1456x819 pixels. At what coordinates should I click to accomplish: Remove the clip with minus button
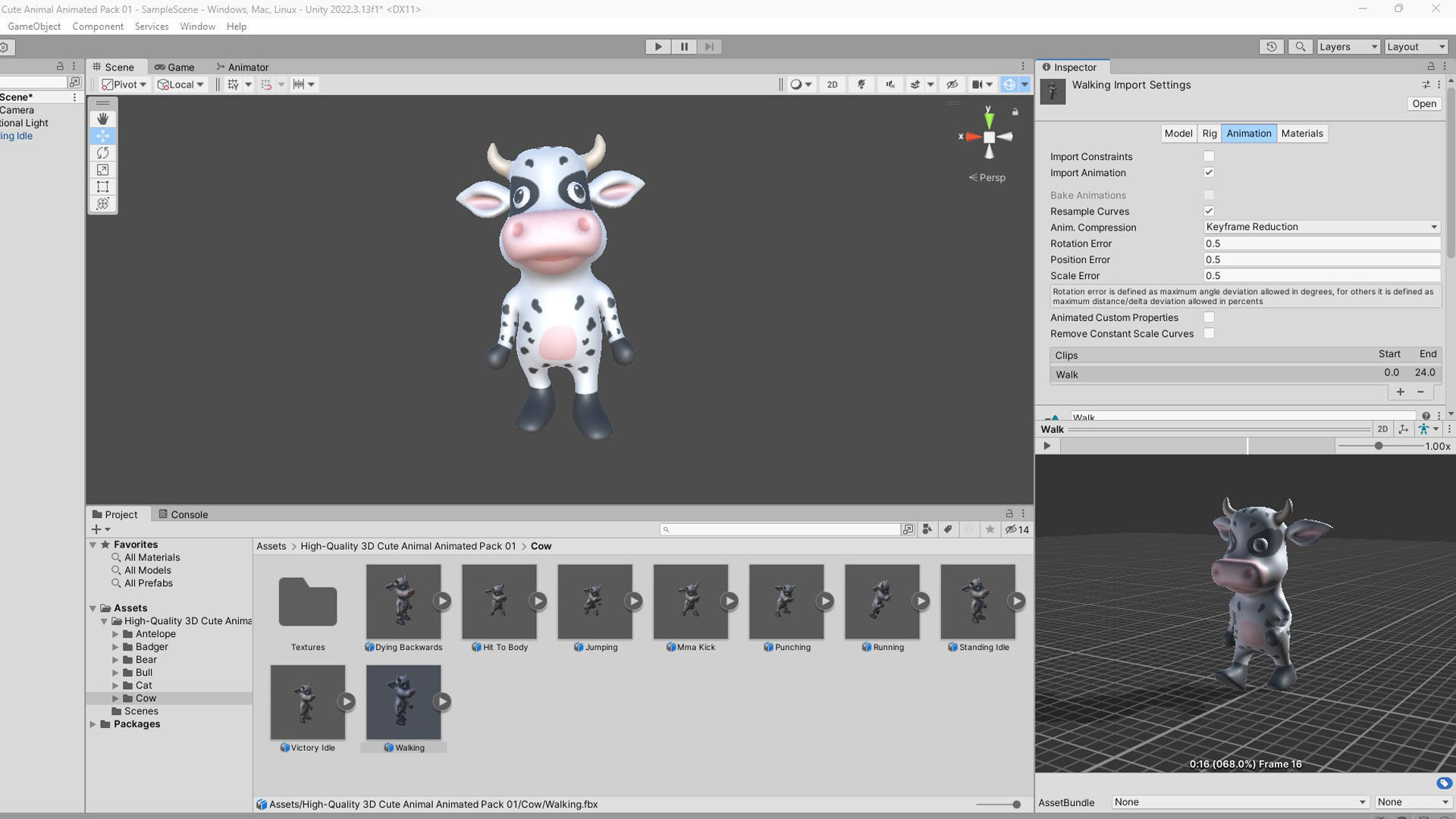[x=1420, y=392]
